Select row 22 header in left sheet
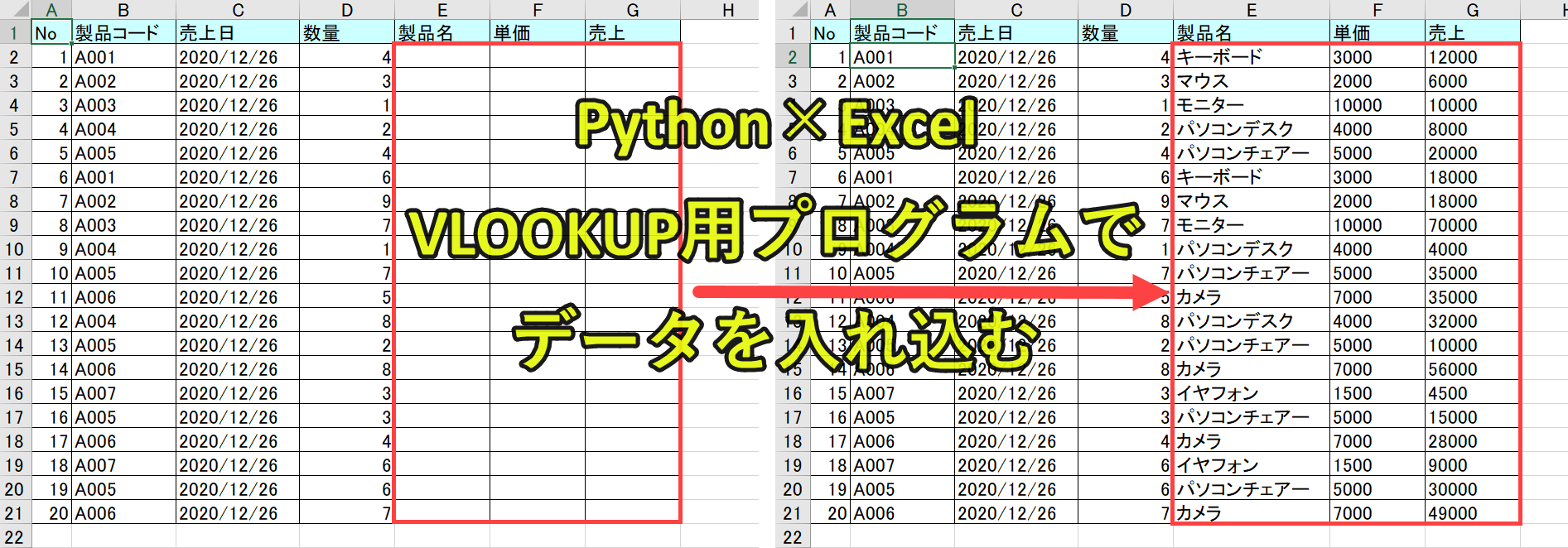Screen dimensions: 1568x548 coord(15,537)
